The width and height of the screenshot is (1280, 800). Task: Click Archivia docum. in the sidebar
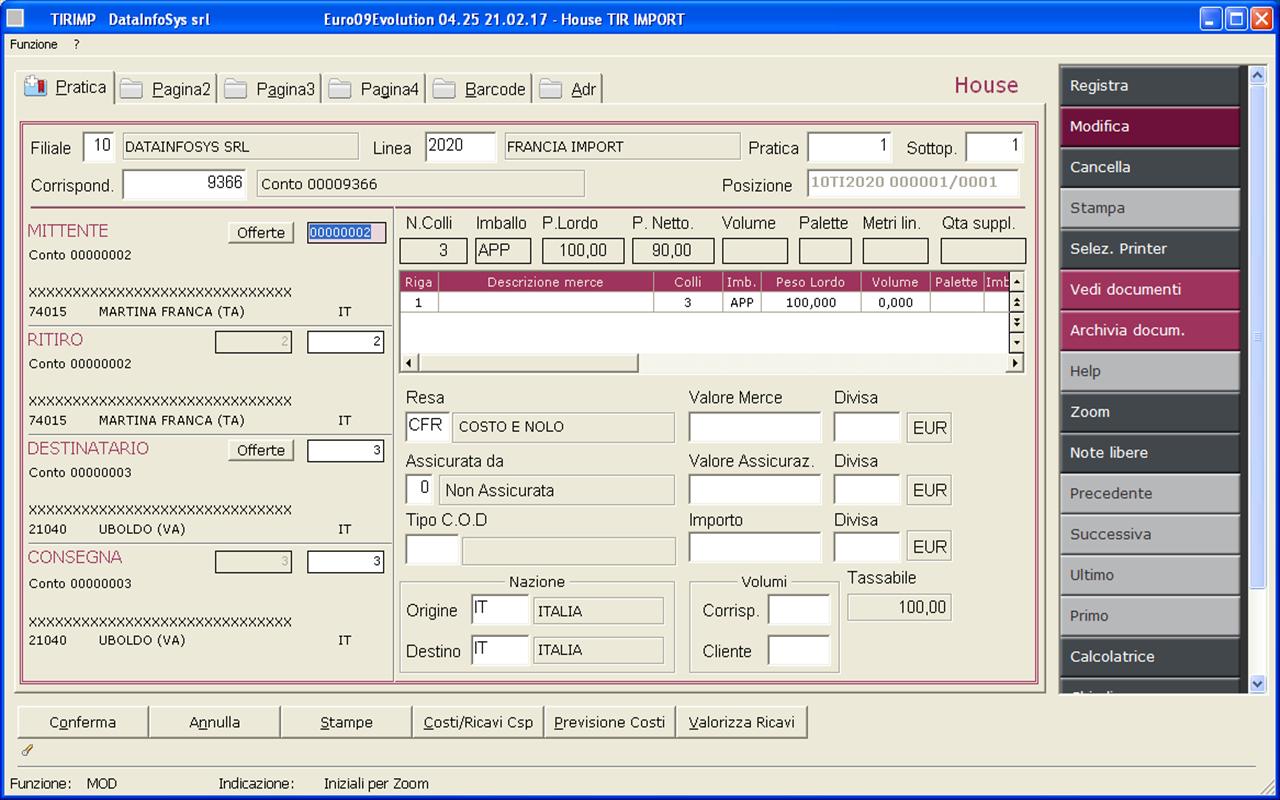pyautogui.click(x=1150, y=331)
